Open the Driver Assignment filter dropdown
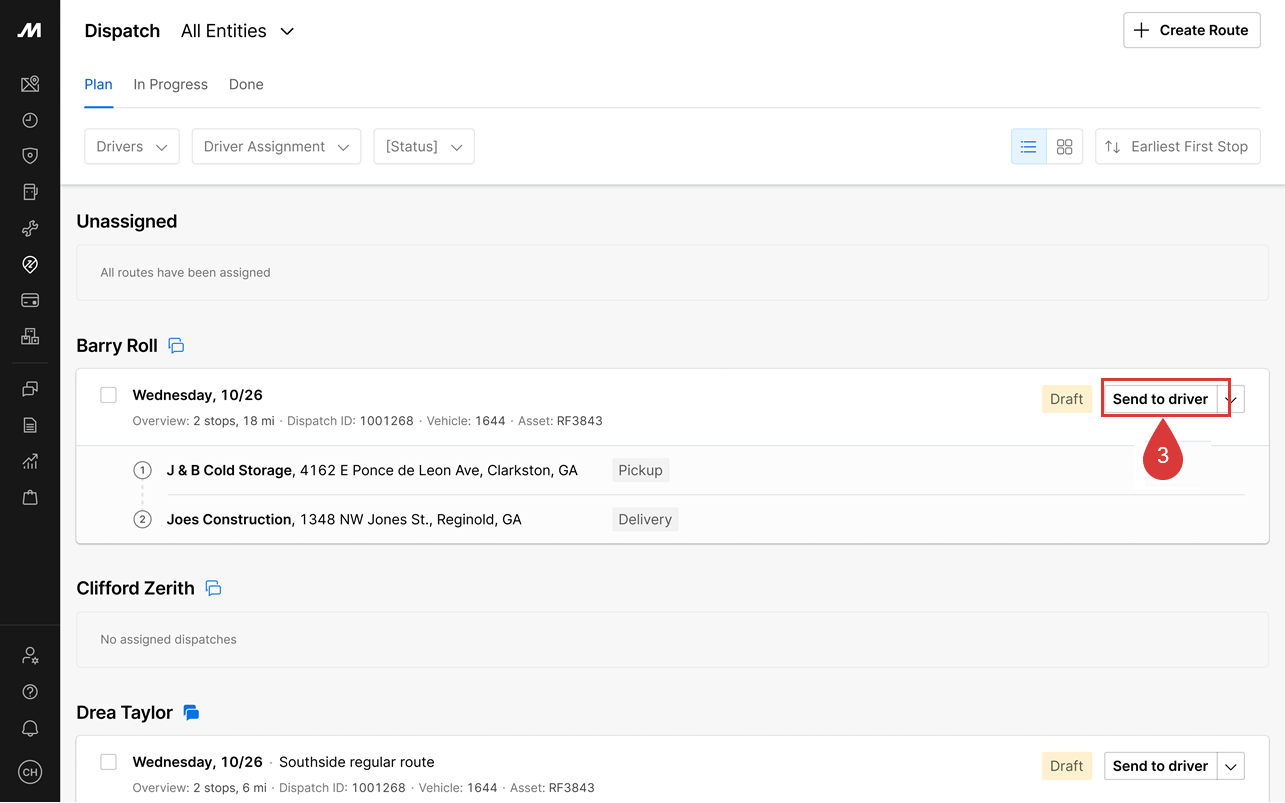1285x803 pixels. (276, 147)
